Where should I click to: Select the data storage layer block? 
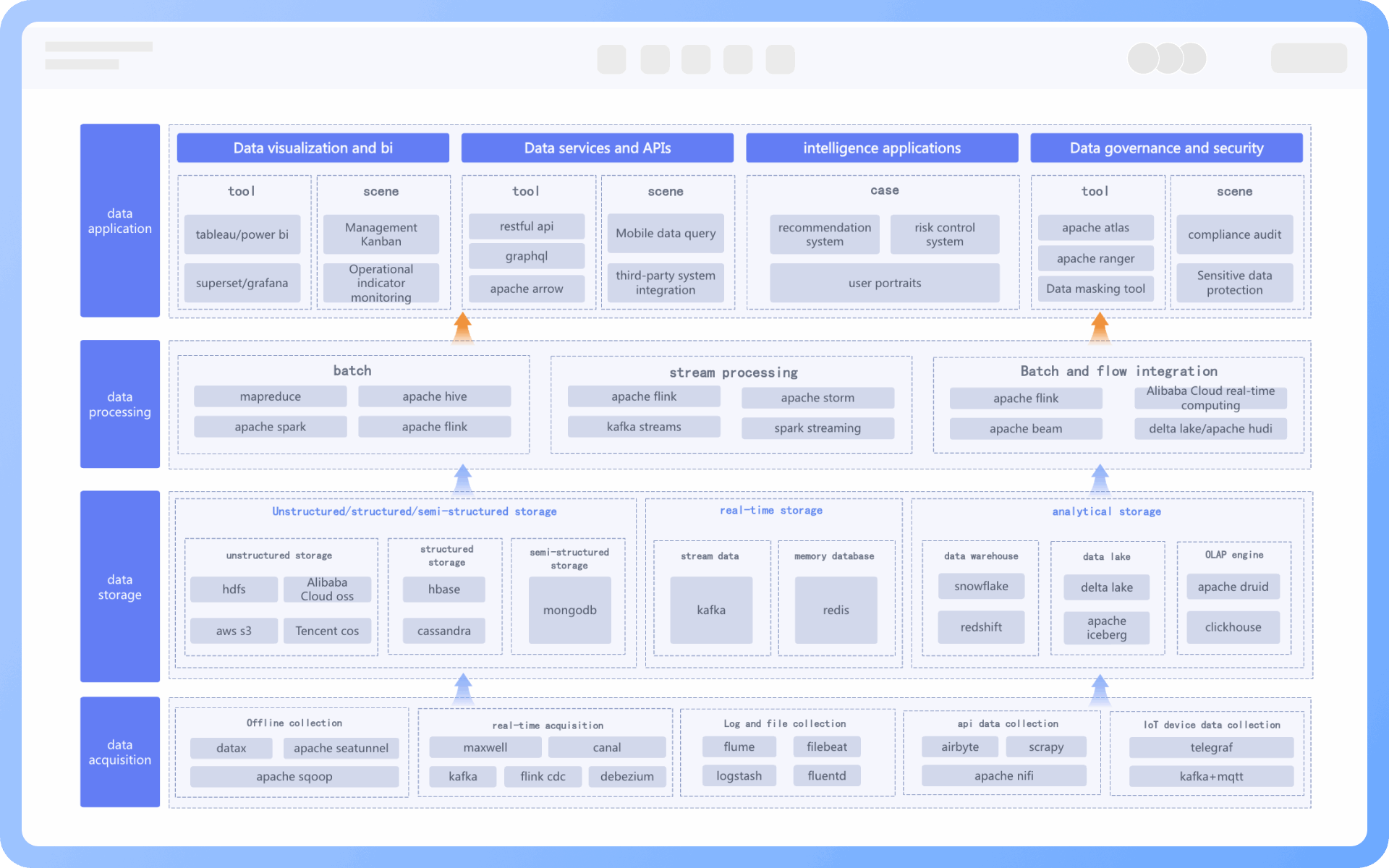pos(120,587)
